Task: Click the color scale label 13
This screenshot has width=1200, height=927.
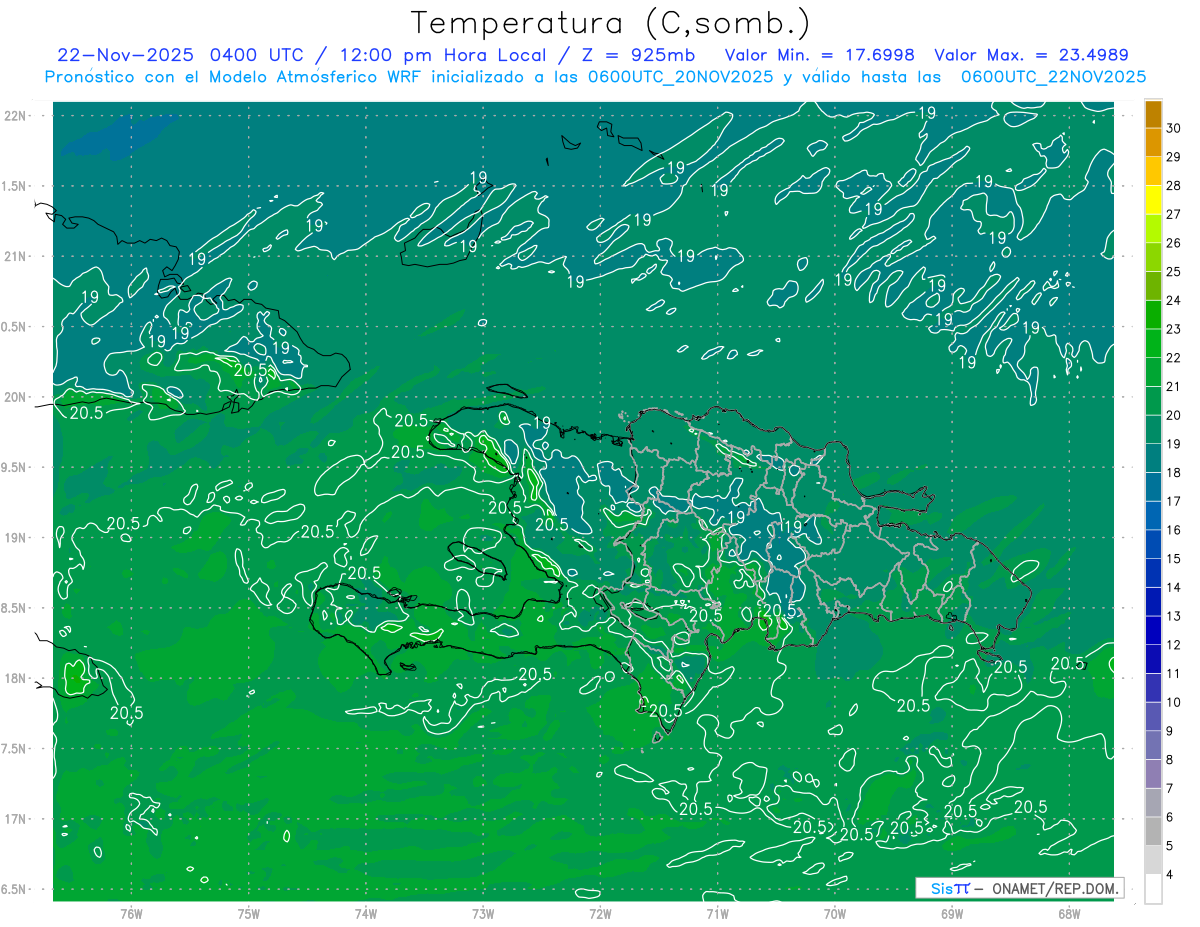Action: [1174, 616]
